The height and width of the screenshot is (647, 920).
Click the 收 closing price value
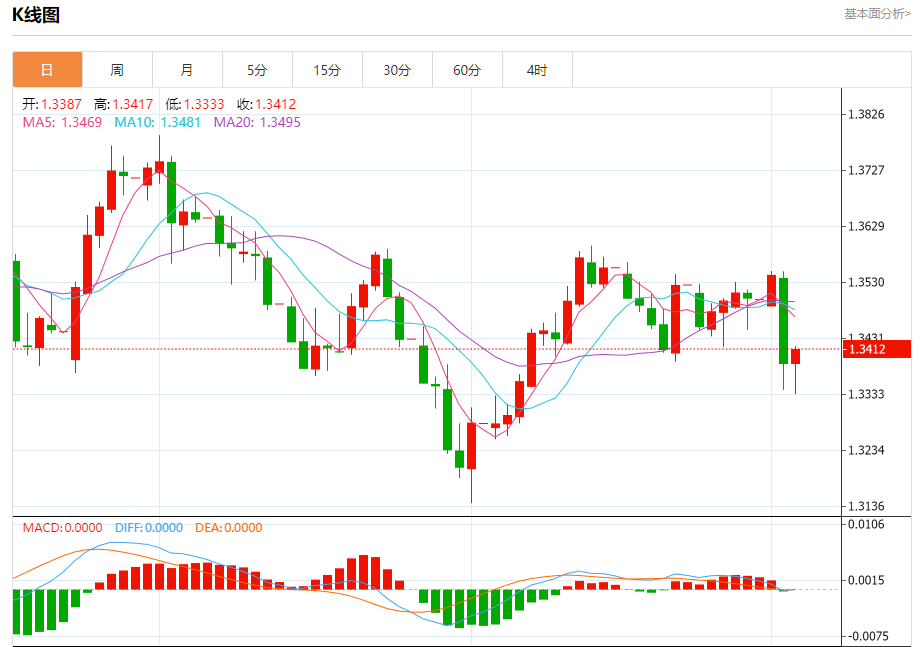click(x=275, y=104)
